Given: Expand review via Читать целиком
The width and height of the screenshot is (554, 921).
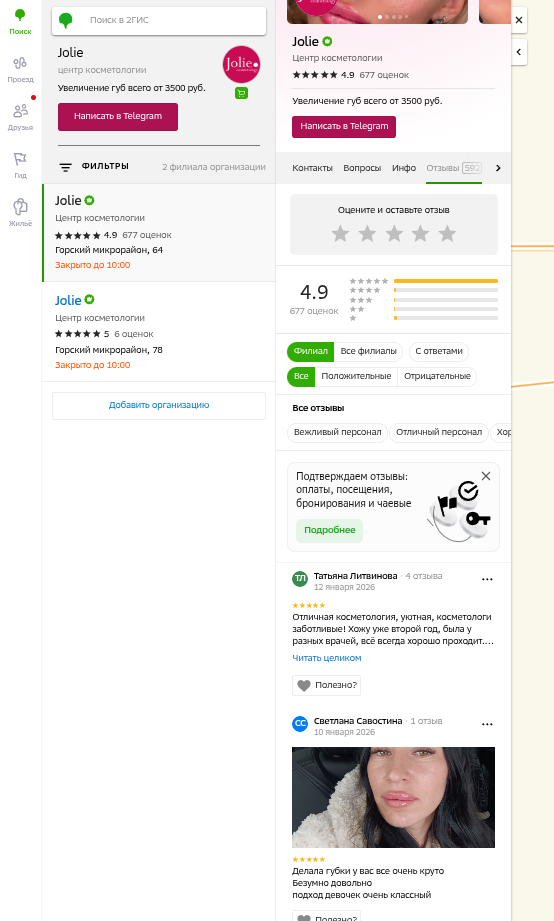Looking at the screenshot, I should pos(327,658).
